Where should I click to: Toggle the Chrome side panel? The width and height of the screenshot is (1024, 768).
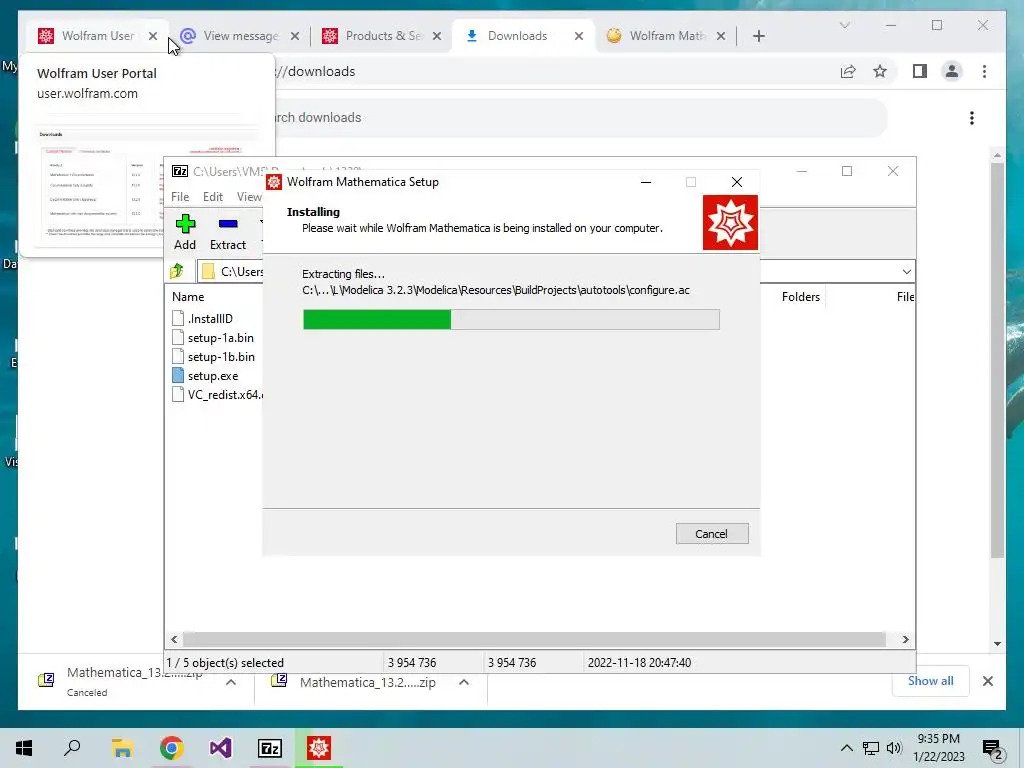click(x=920, y=71)
